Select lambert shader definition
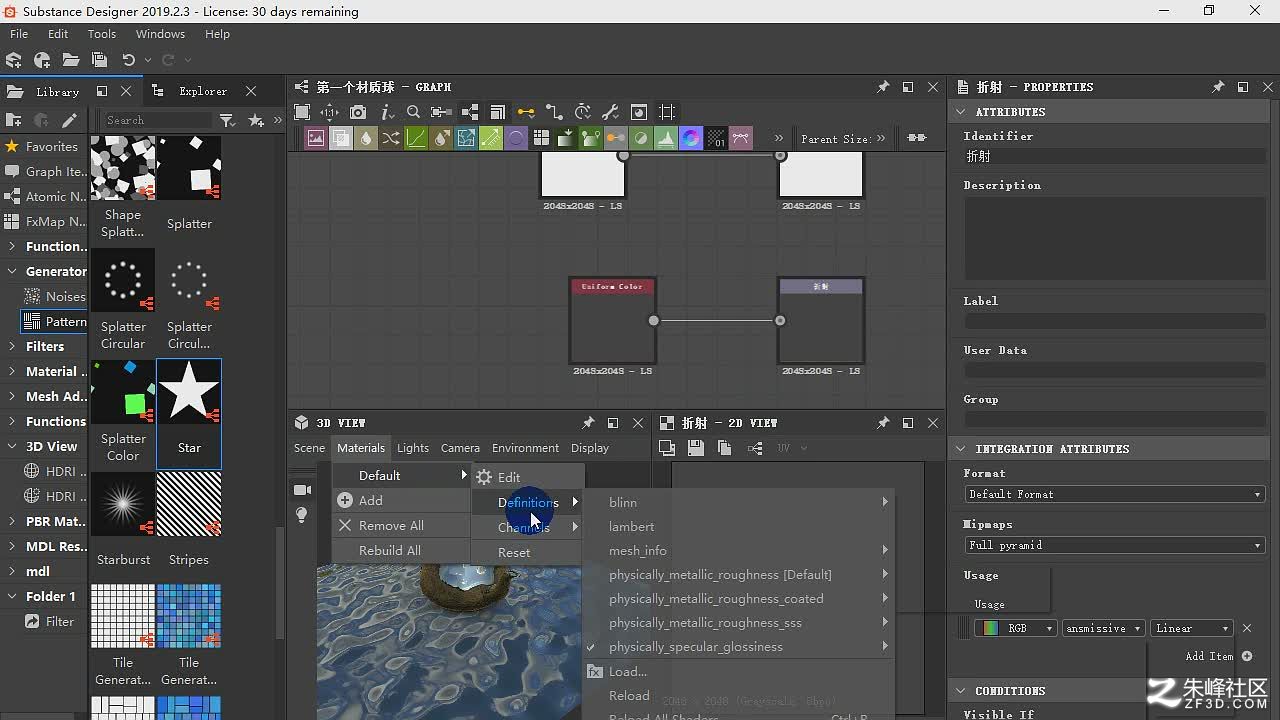The width and height of the screenshot is (1280, 720). 737,527
